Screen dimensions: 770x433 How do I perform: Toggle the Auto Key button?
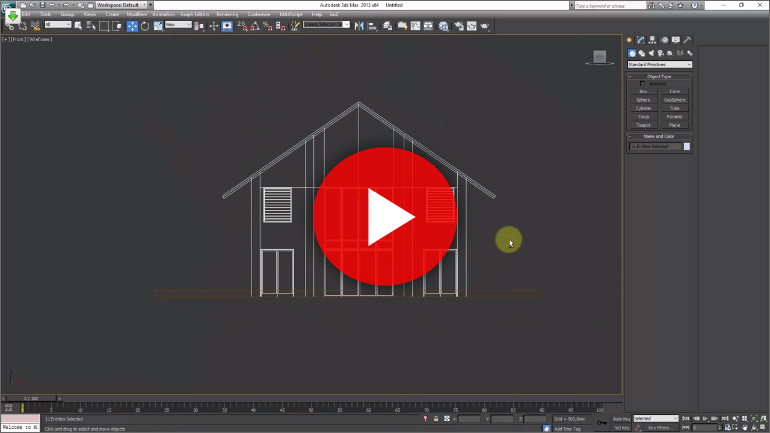tap(622, 419)
